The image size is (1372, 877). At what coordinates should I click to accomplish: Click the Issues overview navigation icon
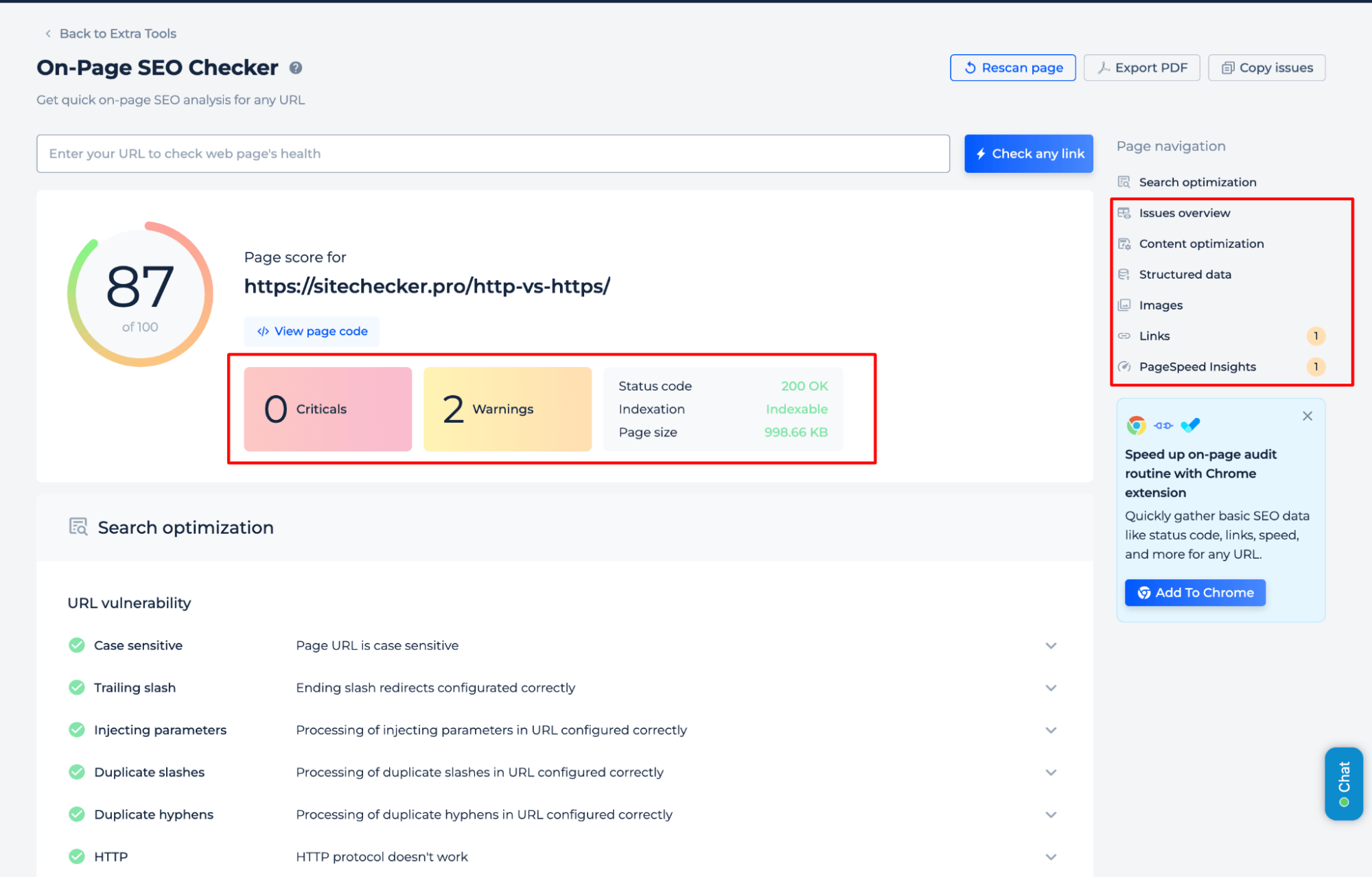[x=1126, y=212]
